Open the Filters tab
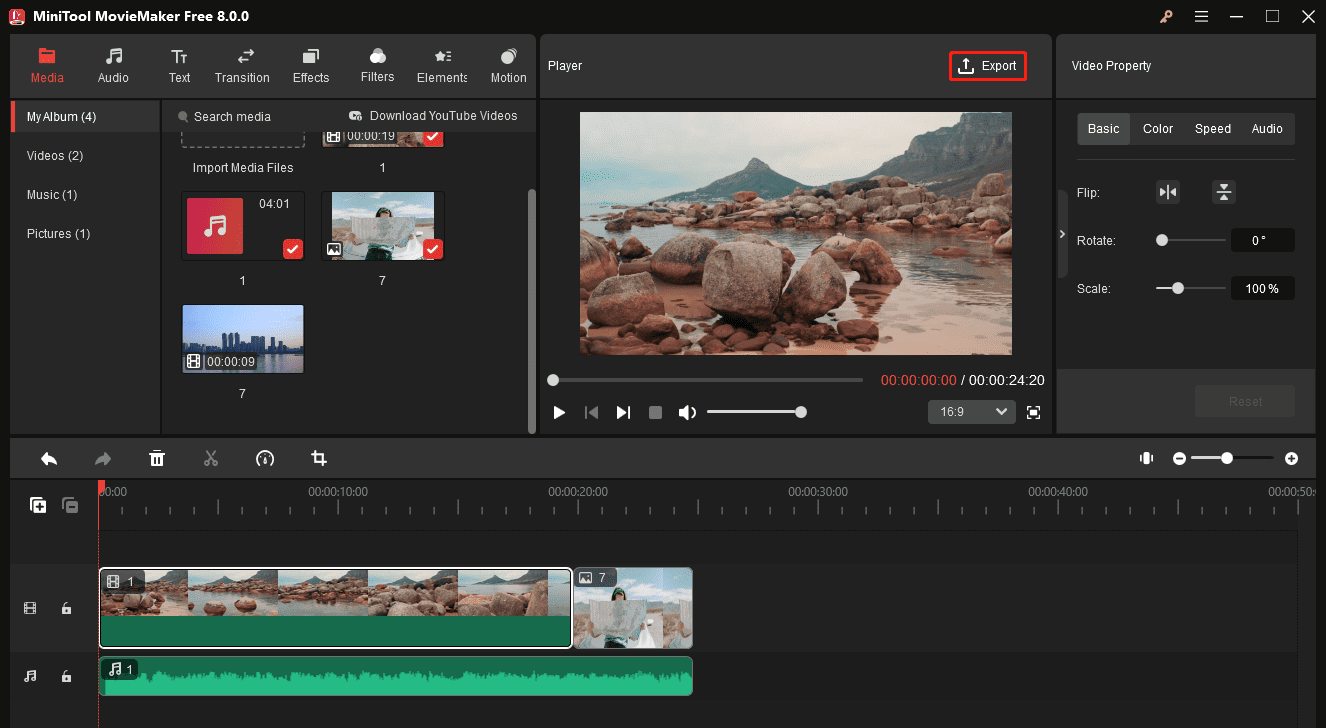 point(378,66)
